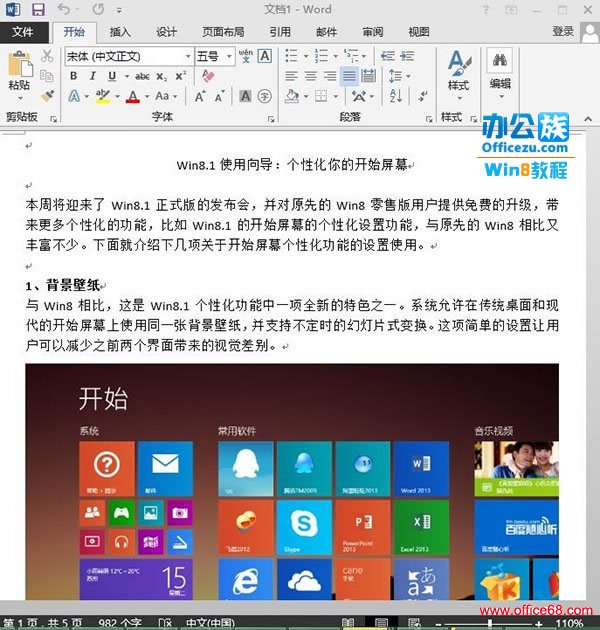Image resolution: width=600 pixels, height=630 pixels.
Task: Open the font size dropdown (五号)
Action: tap(229, 56)
